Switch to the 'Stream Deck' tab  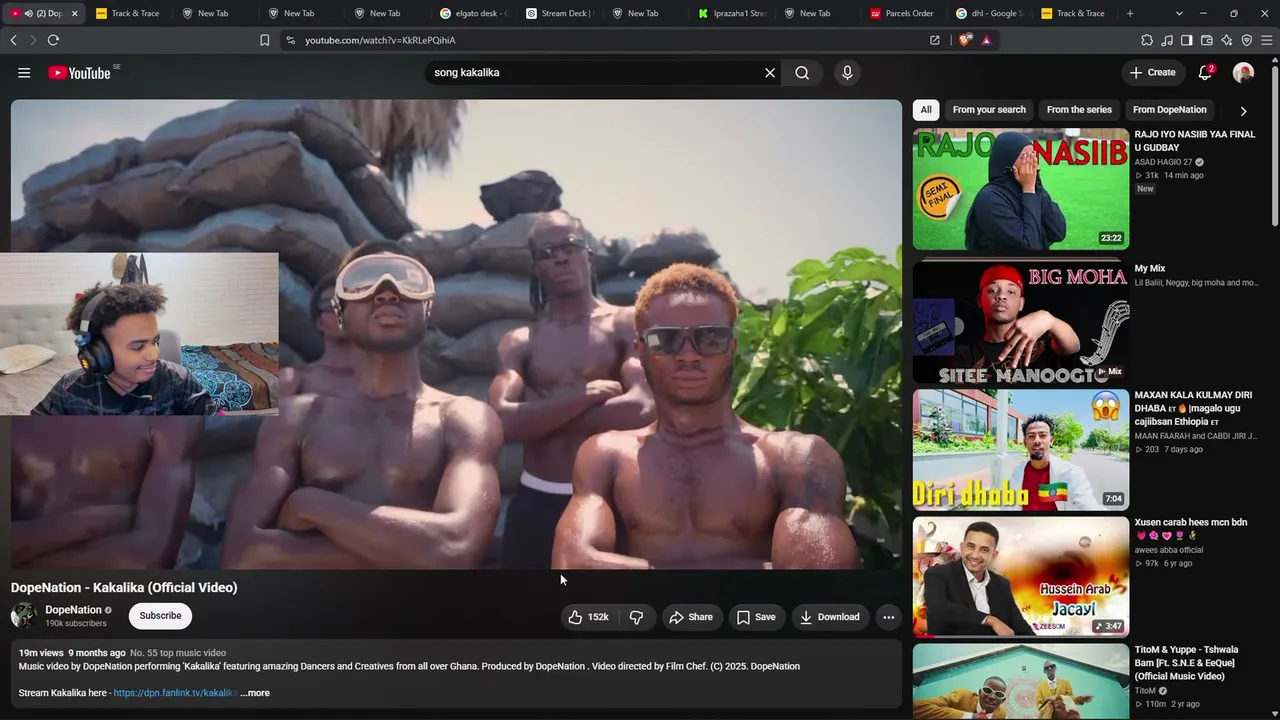560,13
